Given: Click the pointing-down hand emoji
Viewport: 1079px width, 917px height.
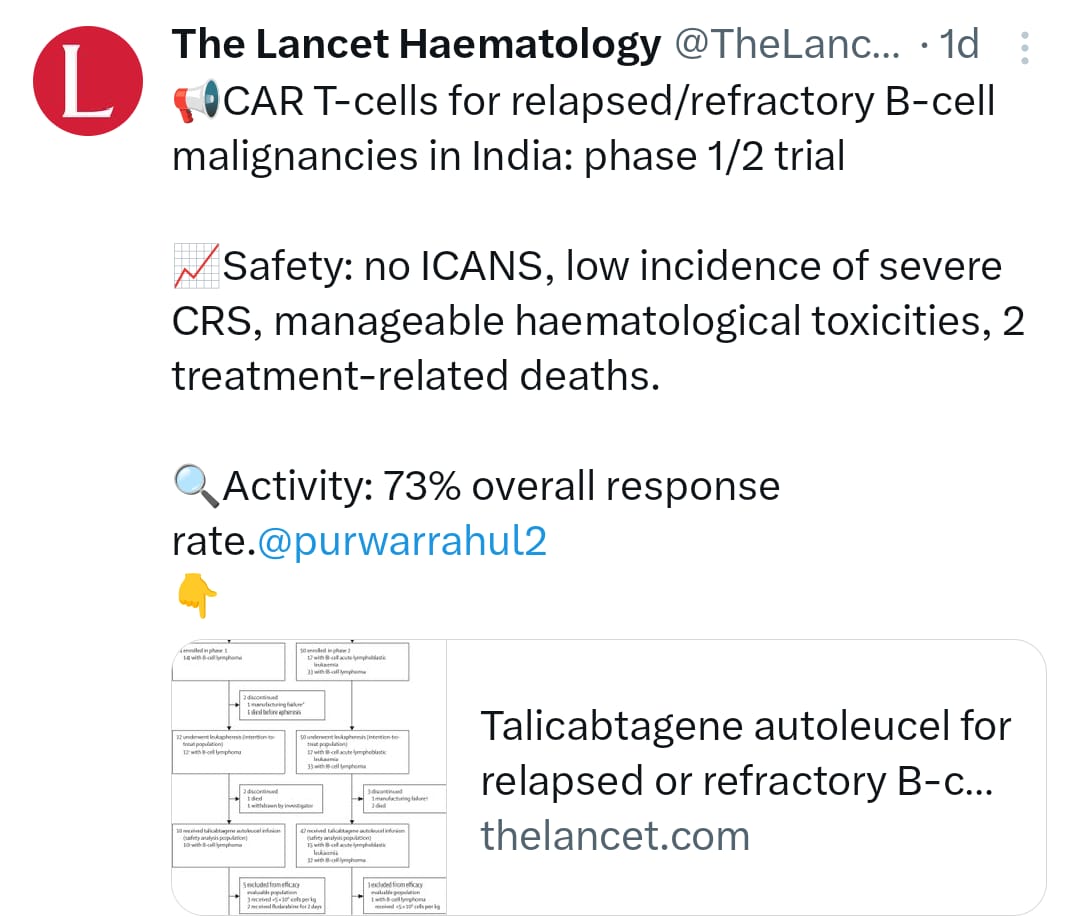Looking at the screenshot, I should [196, 597].
